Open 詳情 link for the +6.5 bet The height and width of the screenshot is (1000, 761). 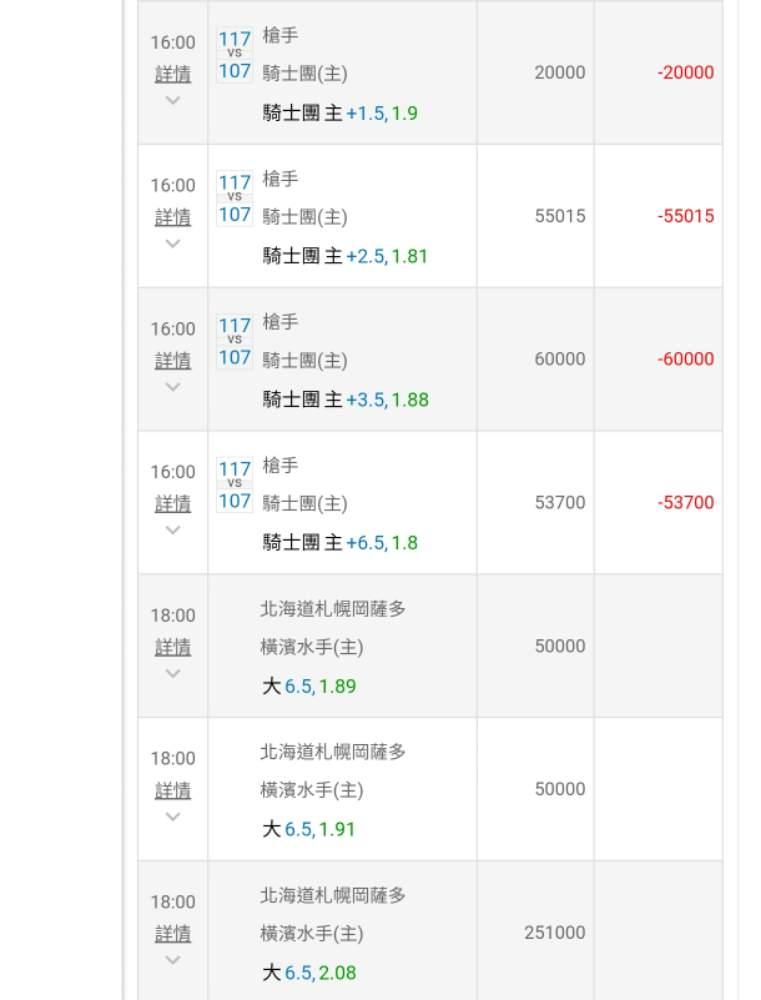173,504
